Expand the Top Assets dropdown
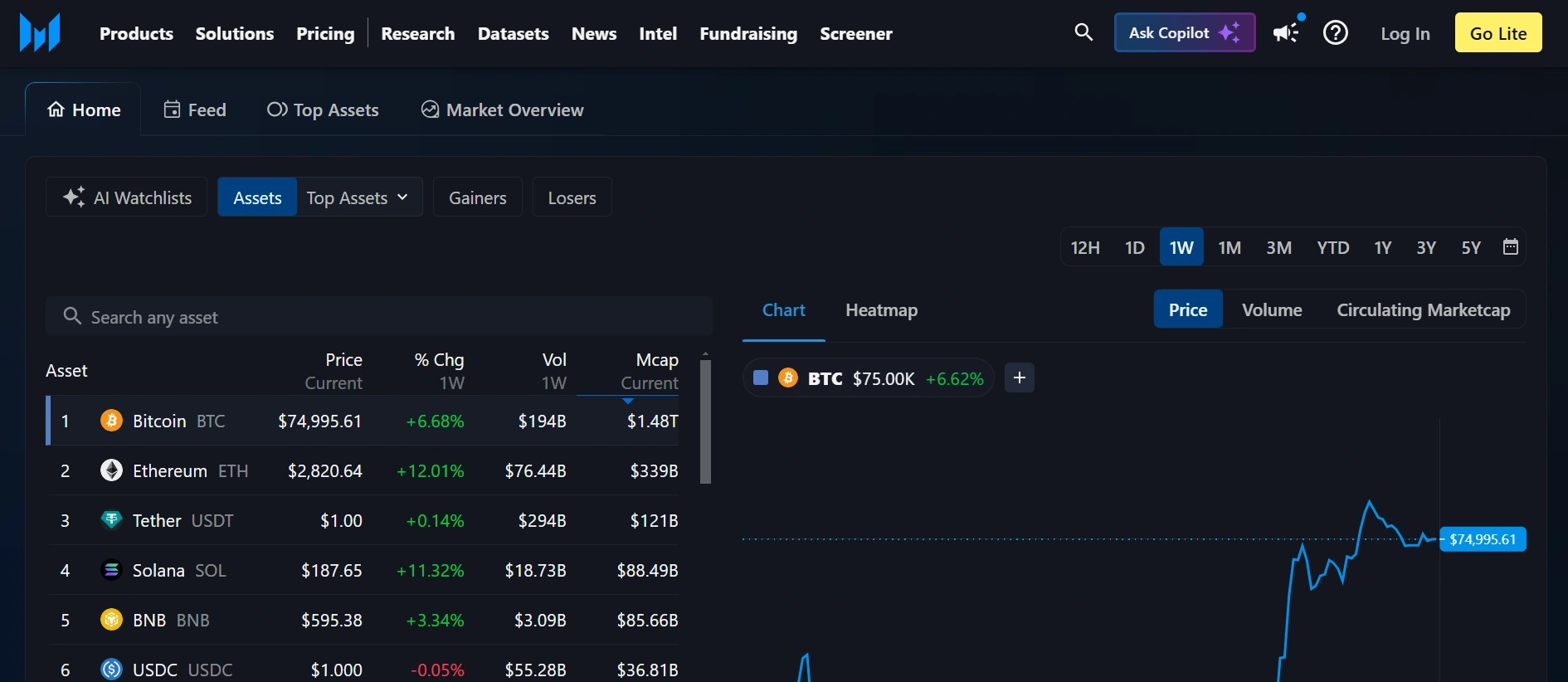This screenshot has height=682, width=1568. (358, 197)
